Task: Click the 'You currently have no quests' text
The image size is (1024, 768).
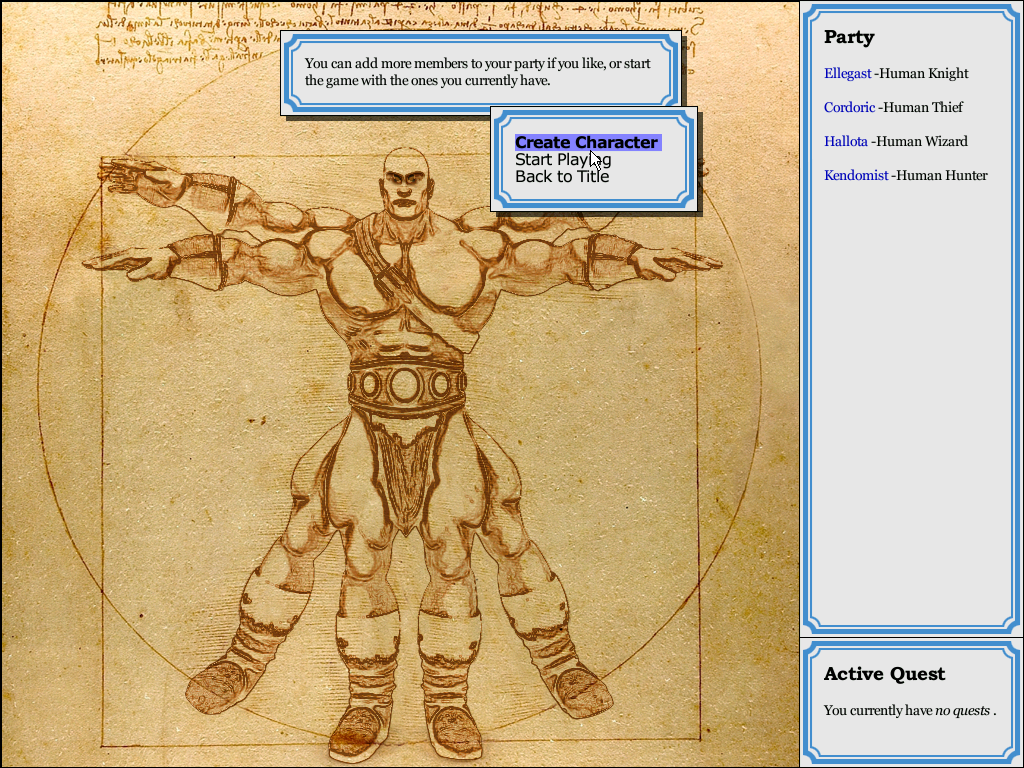Action: (910, 711)
